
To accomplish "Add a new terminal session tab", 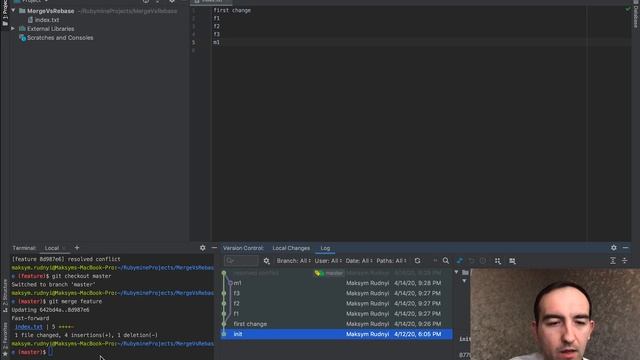I will (77, 248).
